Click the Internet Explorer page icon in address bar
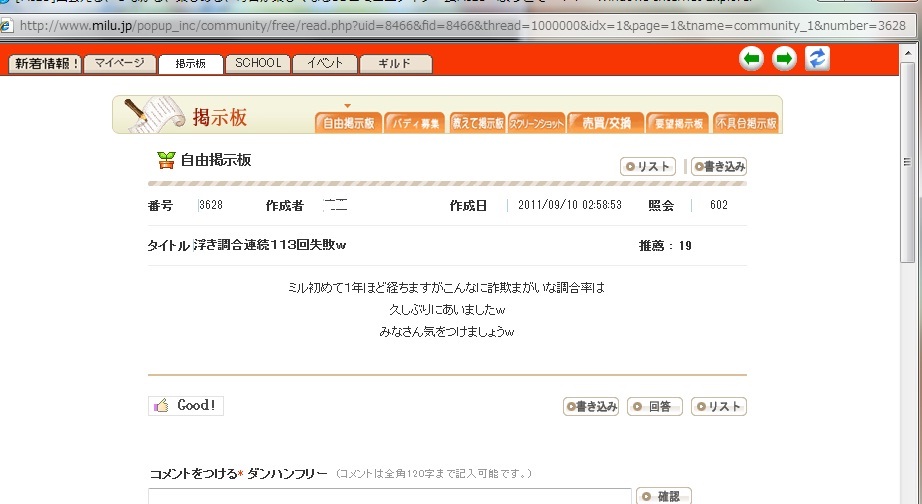This screenshot has height=504, width=922. pyautogui.click(x=8, y=26)
